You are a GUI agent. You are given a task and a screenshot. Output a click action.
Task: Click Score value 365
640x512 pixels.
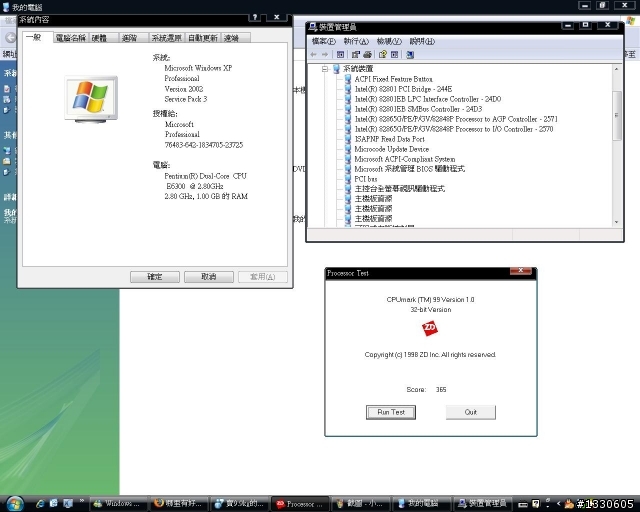pyautogui.click(x=441, y=390)
